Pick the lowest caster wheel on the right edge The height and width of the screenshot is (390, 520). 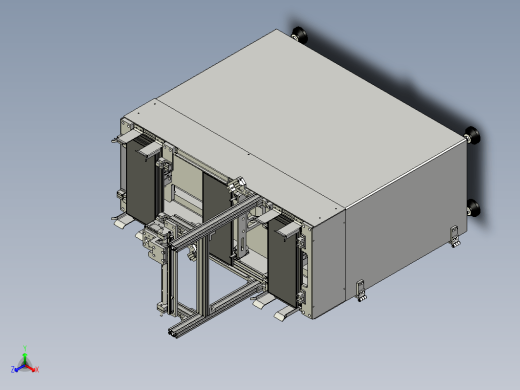pyautogui.click(x=473, y=208)
